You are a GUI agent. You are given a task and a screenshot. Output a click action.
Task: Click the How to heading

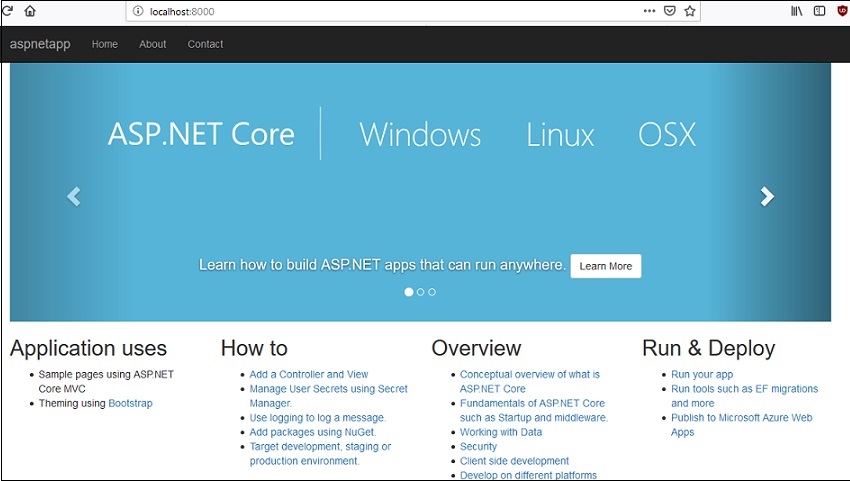254,348
